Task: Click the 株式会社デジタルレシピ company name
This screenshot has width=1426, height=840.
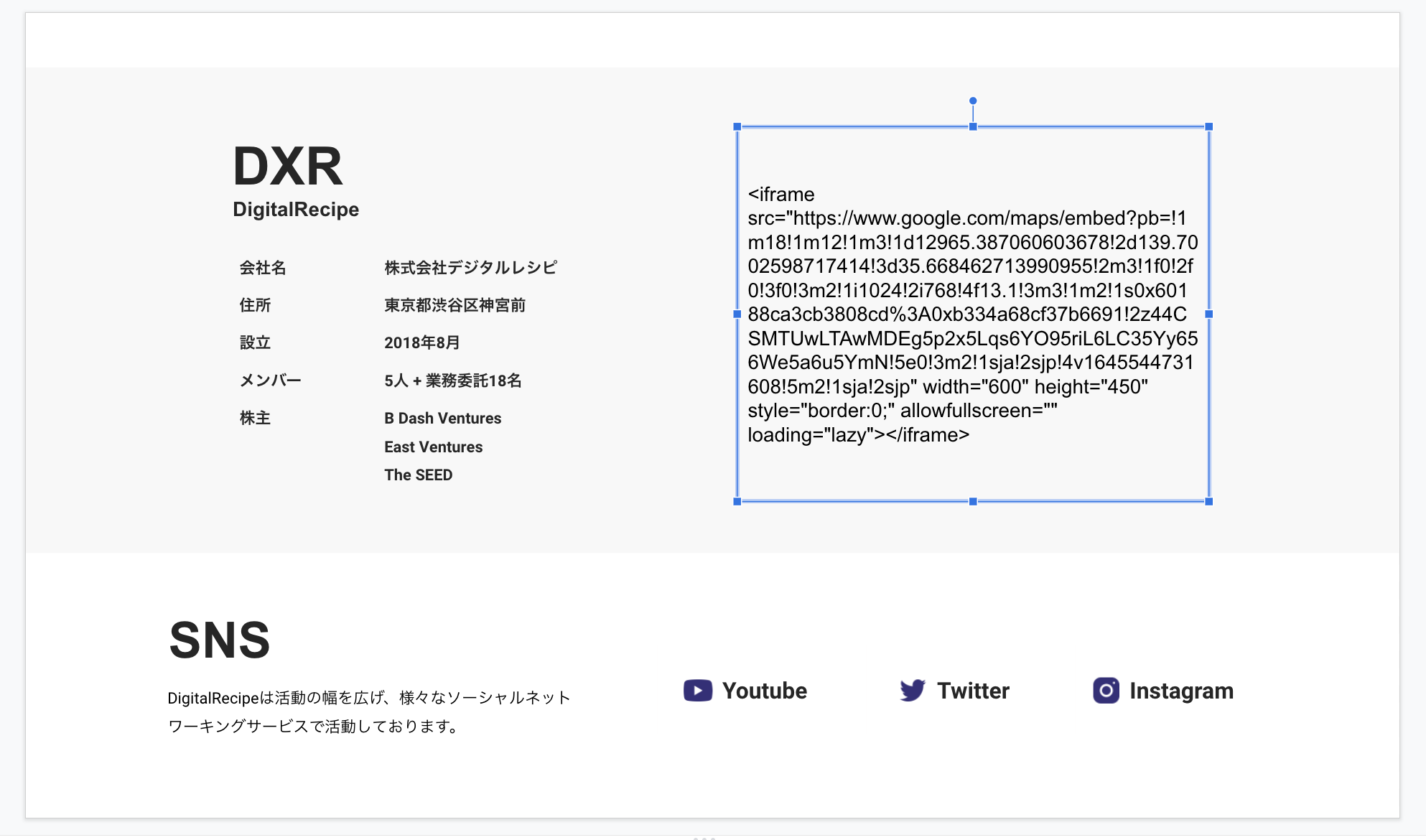Action: click(470, 268)
